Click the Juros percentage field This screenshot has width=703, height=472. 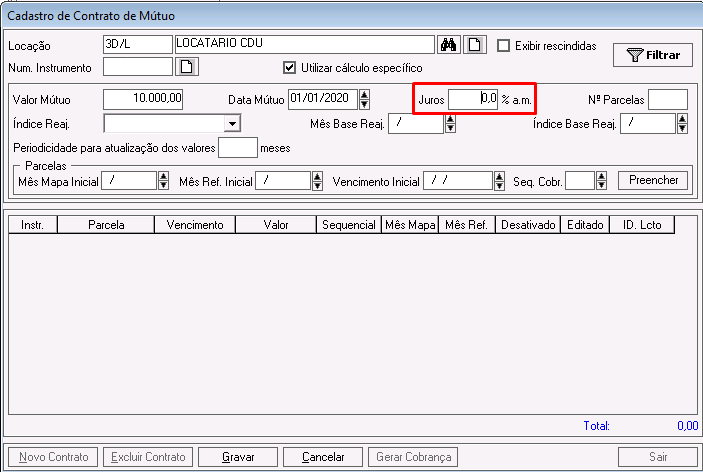pos(473,99)
